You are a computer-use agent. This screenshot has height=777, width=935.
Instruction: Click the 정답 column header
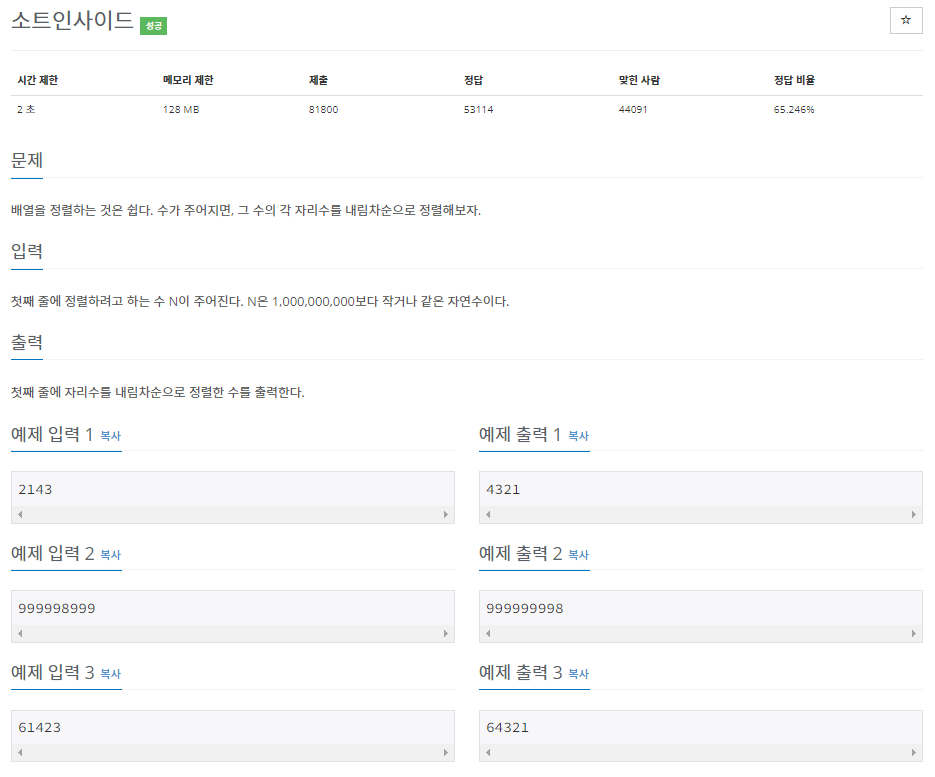point(473,80)
